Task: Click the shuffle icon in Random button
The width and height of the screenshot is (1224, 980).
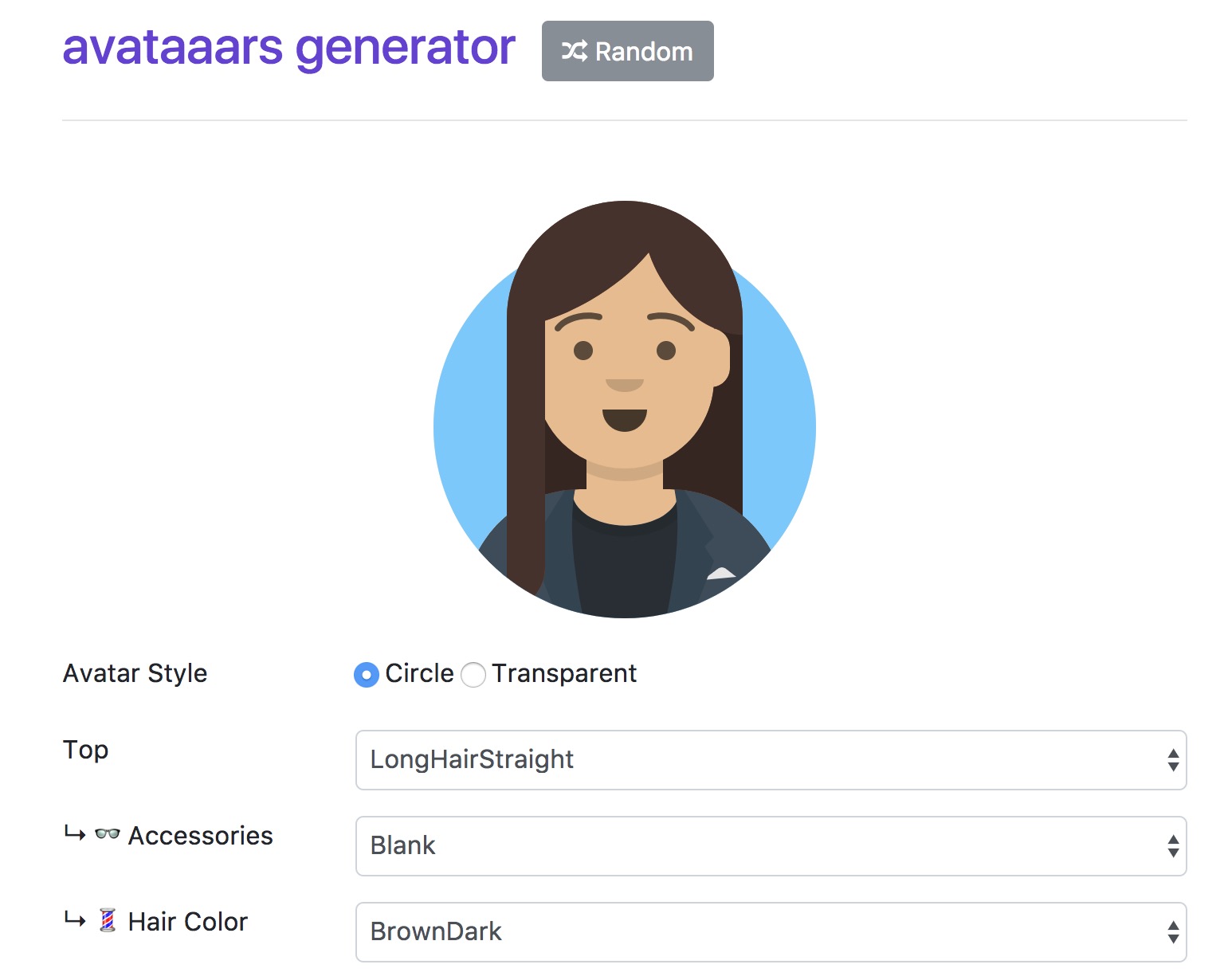Action: coord(574,52)
